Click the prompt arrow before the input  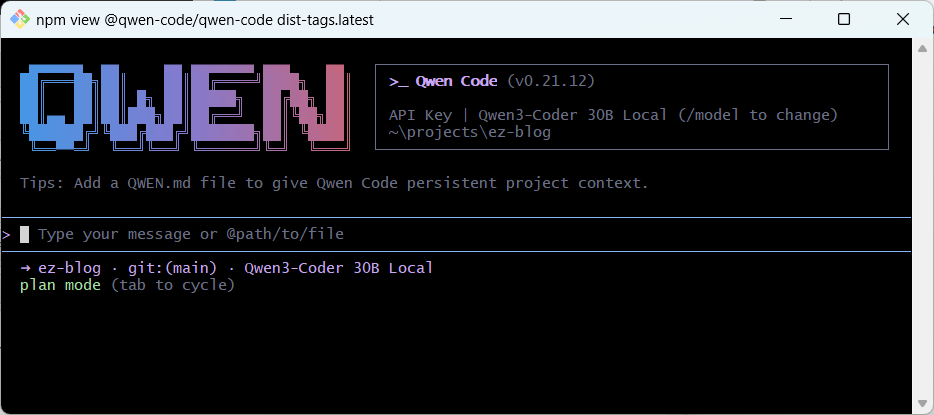click(x=7, y=234)
